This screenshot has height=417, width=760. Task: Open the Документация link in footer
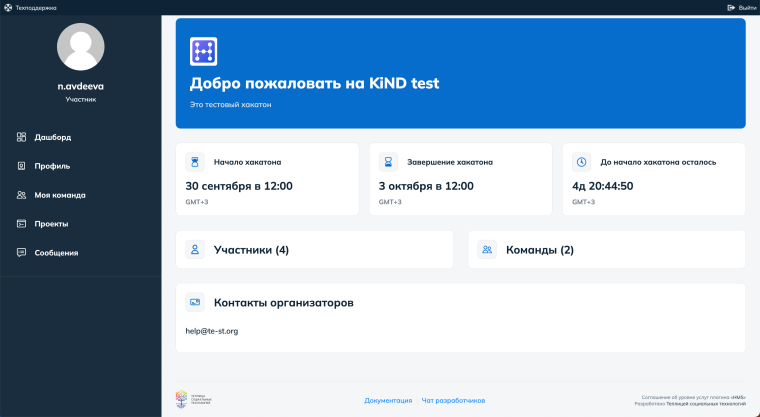tap(388, 400)
